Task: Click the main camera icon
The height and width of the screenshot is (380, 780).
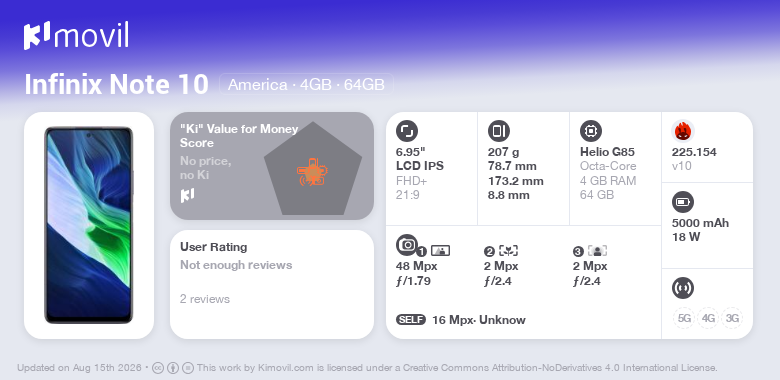Action: 407,244
